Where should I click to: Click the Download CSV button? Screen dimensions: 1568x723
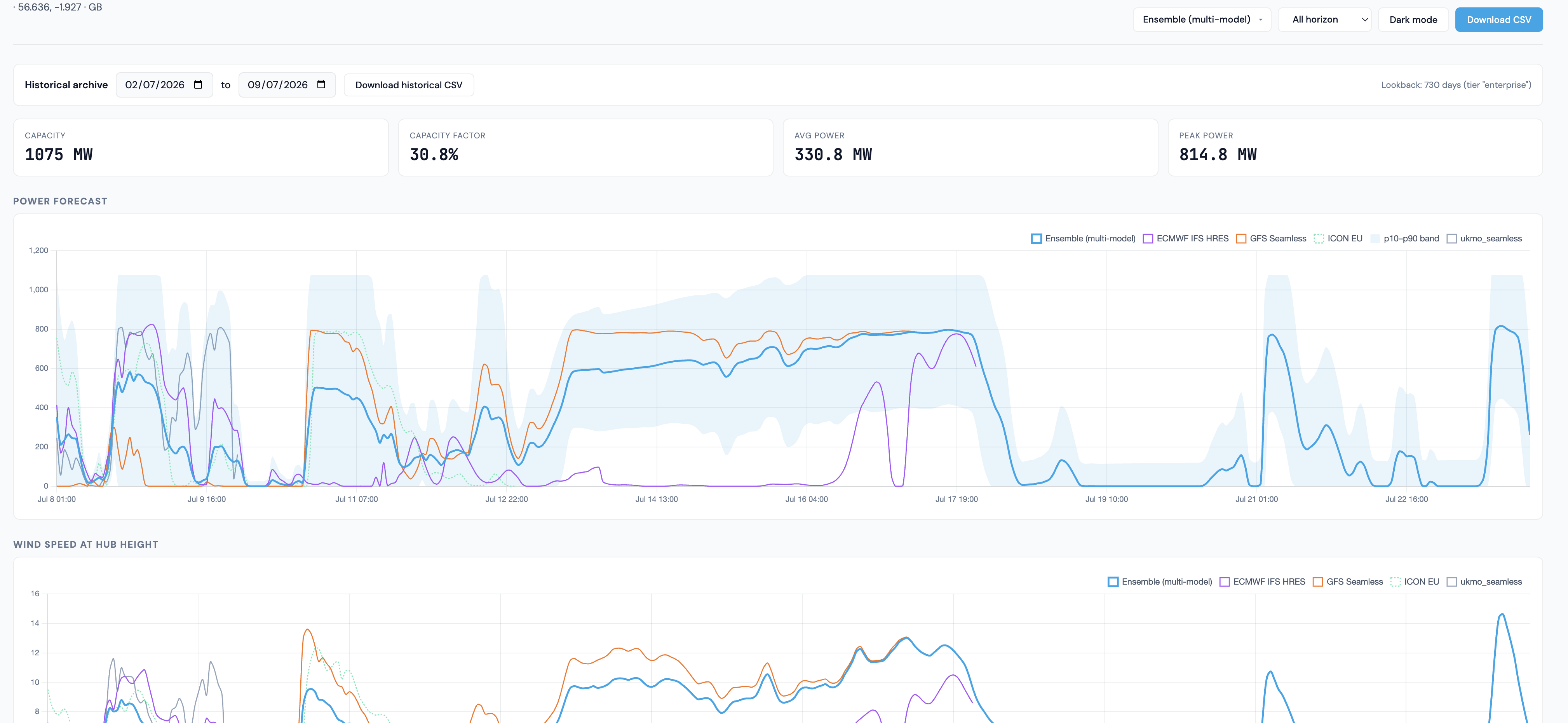click(x=1498, y=19)
